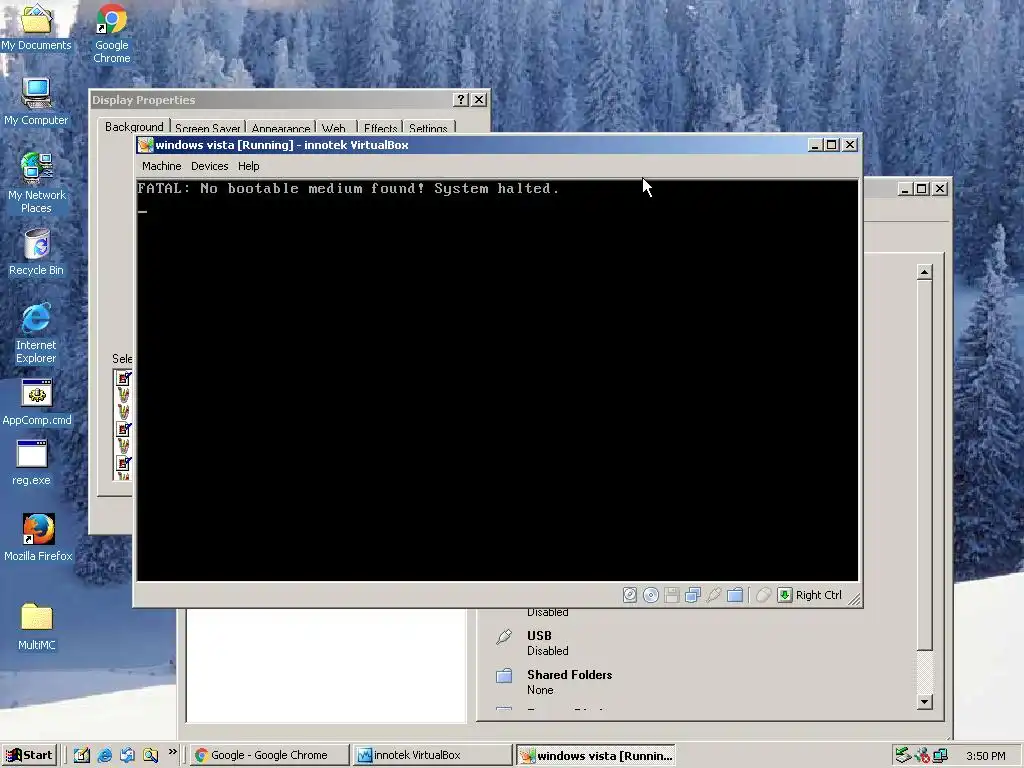
Task: Click inside the black VM screen showing FATAL error
Action: click(x=497, y=380)
